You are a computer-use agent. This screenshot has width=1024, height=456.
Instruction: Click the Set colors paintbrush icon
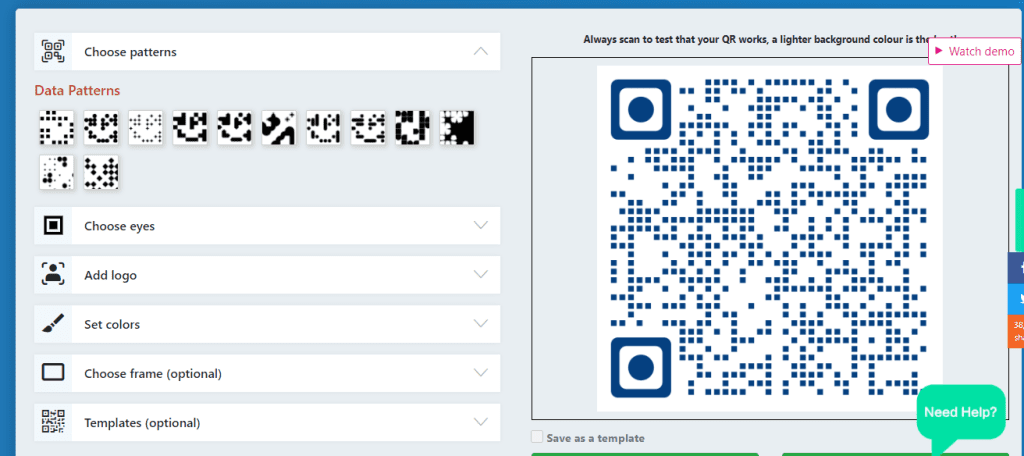(53, 324)
